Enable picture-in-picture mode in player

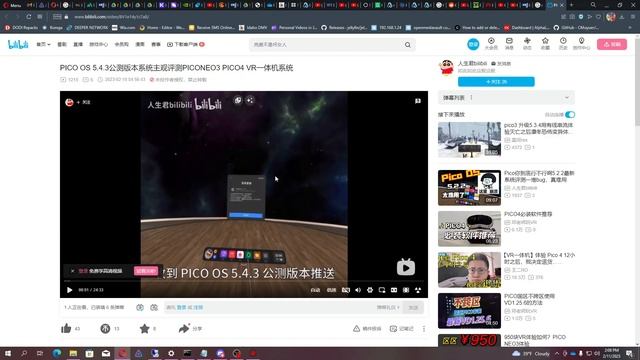(382, 290)
